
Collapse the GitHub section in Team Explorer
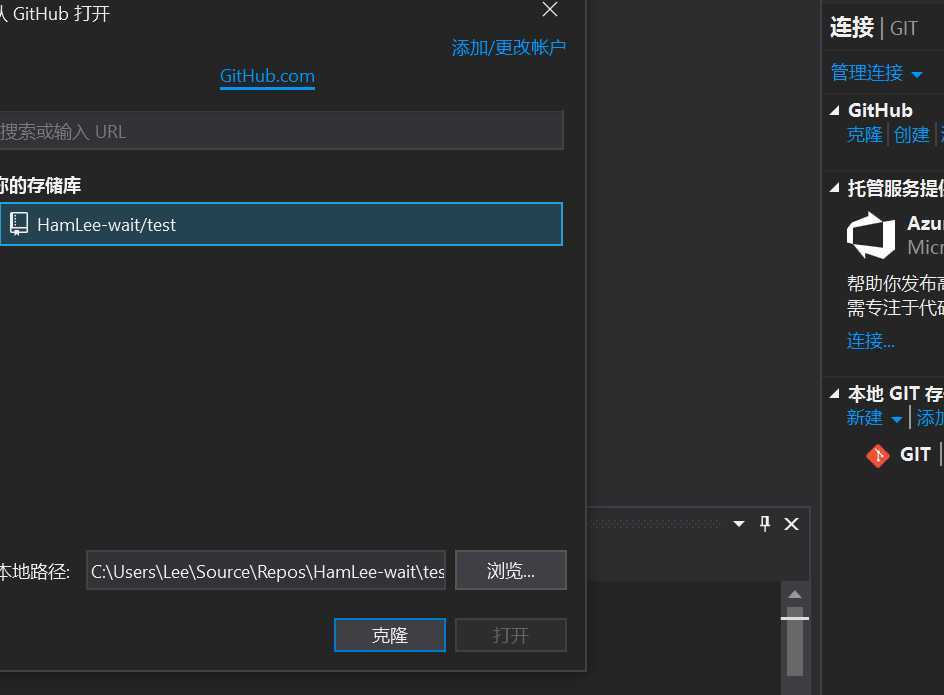tap(834, 110)
